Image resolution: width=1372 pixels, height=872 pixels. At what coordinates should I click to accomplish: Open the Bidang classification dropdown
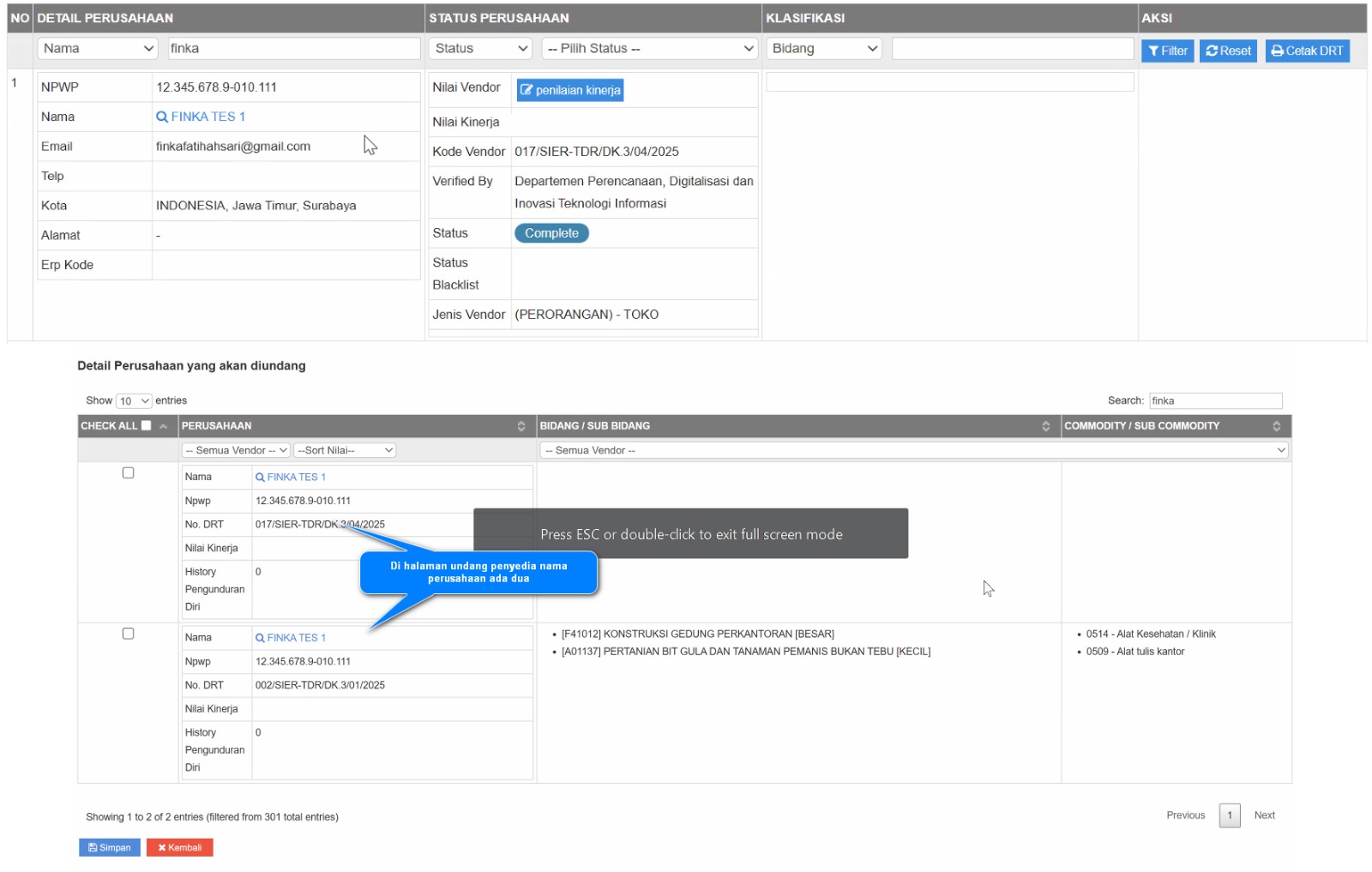click(x=825, y=49)
